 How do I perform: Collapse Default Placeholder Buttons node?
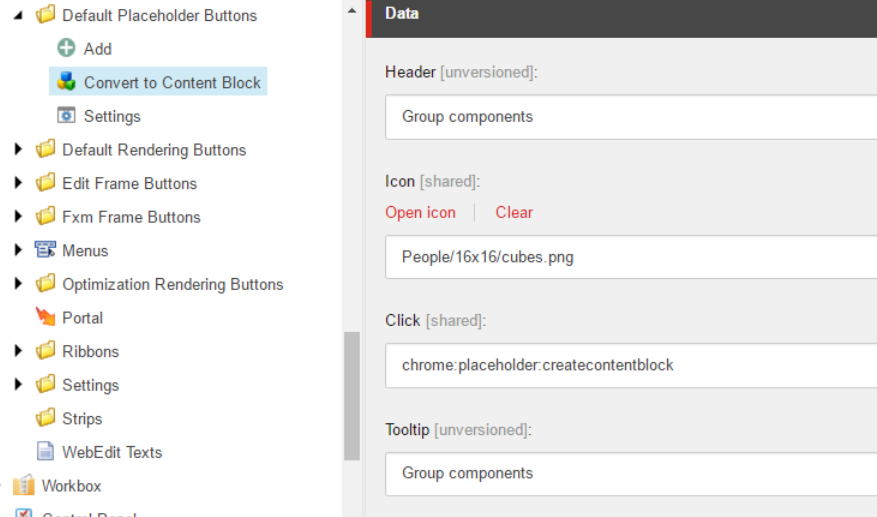tap(18, 16)
